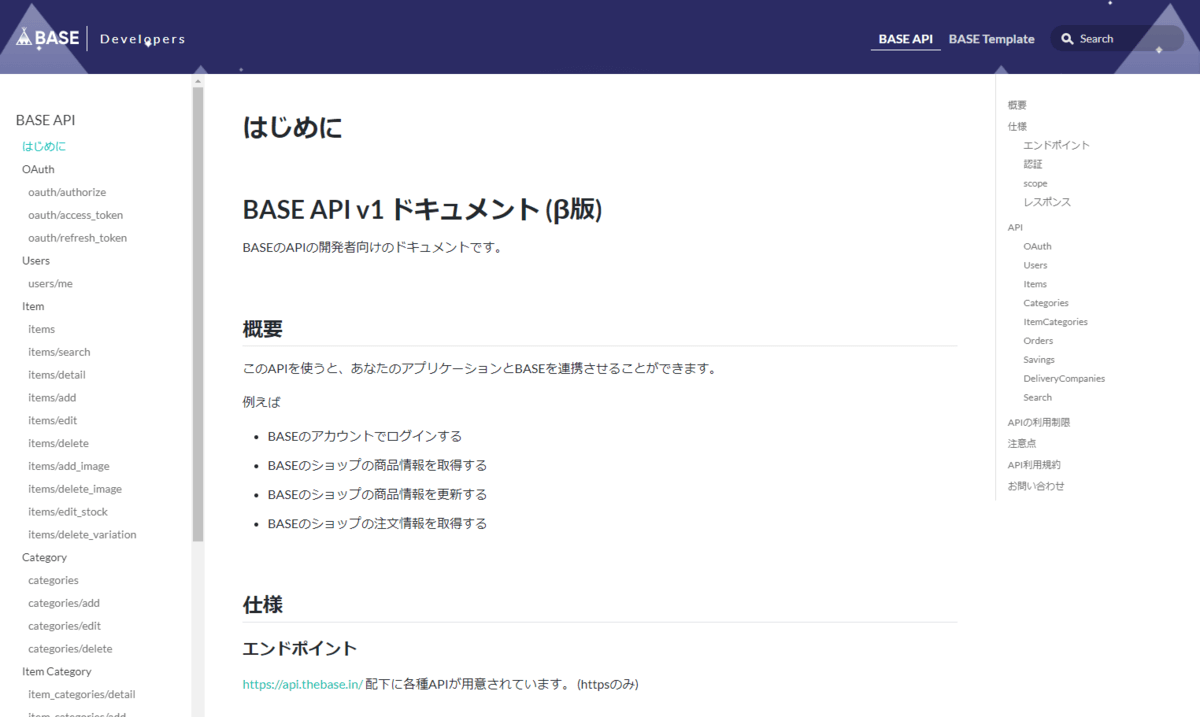Open item_categories/detail in the sidebar

point(82,695)
